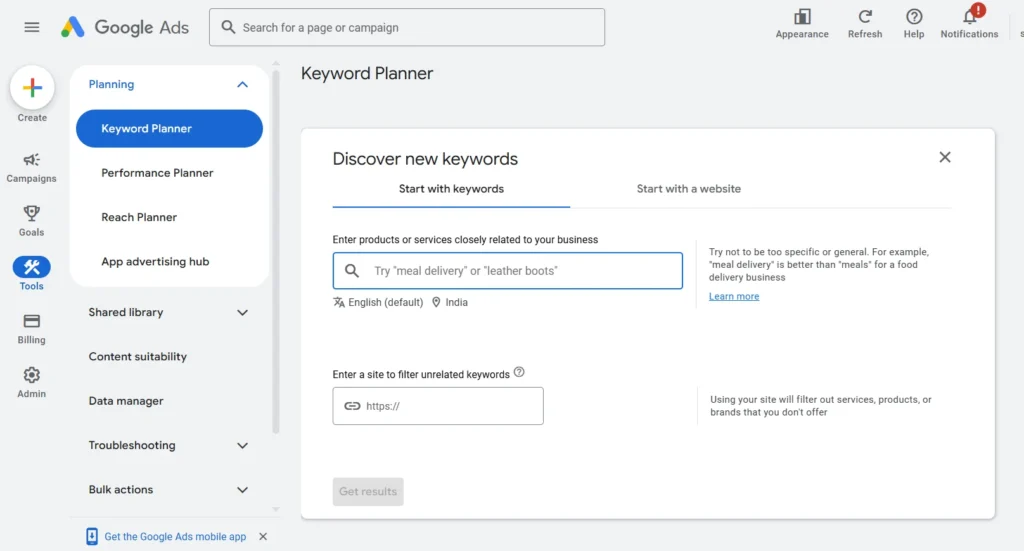Select Keyword Planner in the menu
Image resolution: width=1024 pixels, height=551 pixels.
click(169, 129)
